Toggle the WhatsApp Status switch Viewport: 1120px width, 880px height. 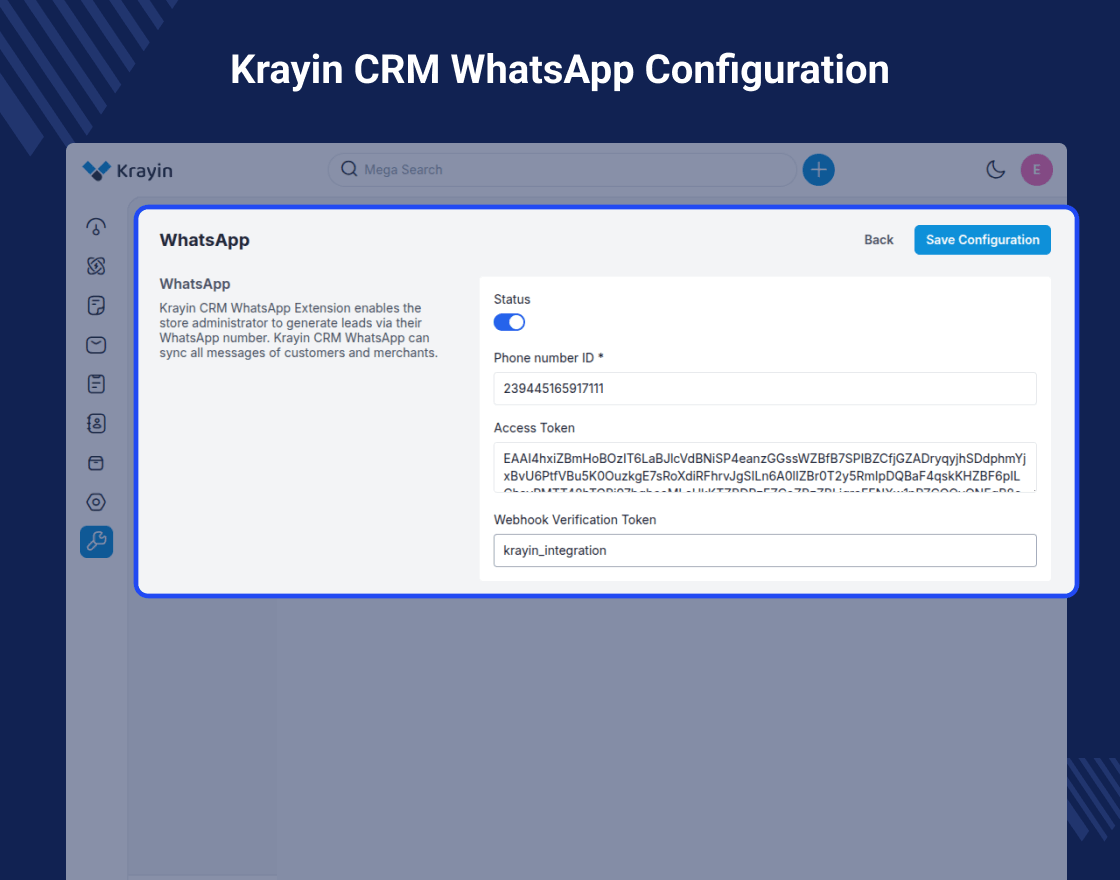click(x=509, y=322)
